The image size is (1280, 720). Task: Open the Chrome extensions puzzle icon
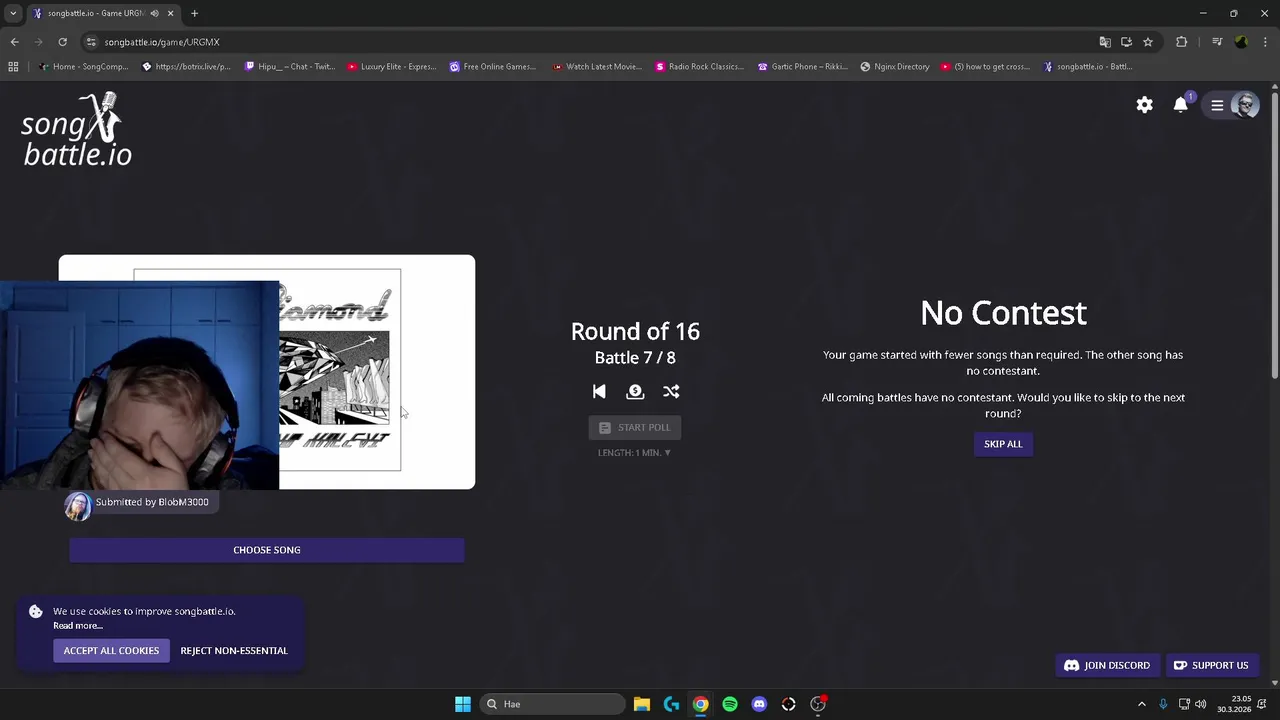(1182, 42)
